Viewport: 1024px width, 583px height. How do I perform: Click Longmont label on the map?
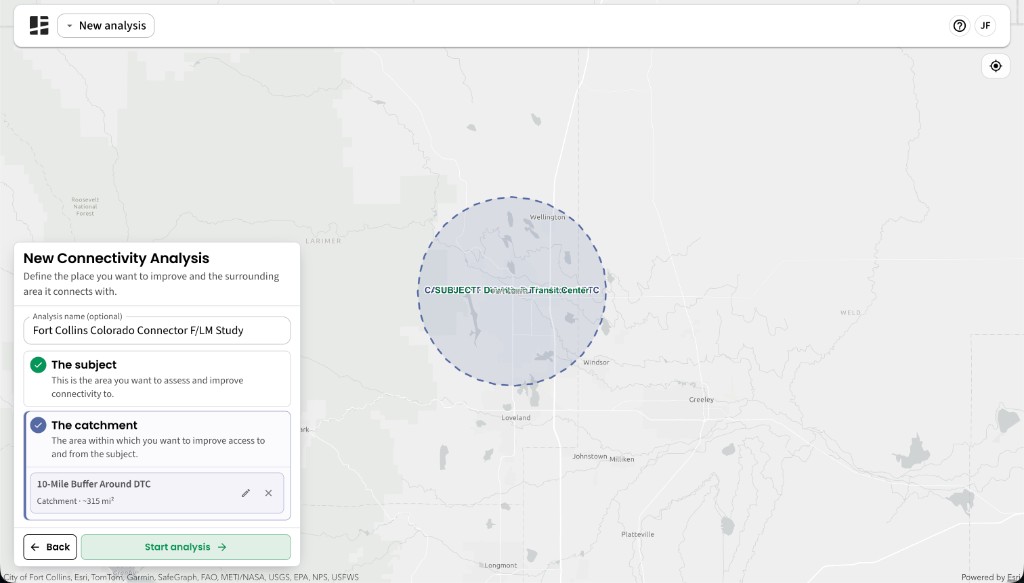coord(501,565)
